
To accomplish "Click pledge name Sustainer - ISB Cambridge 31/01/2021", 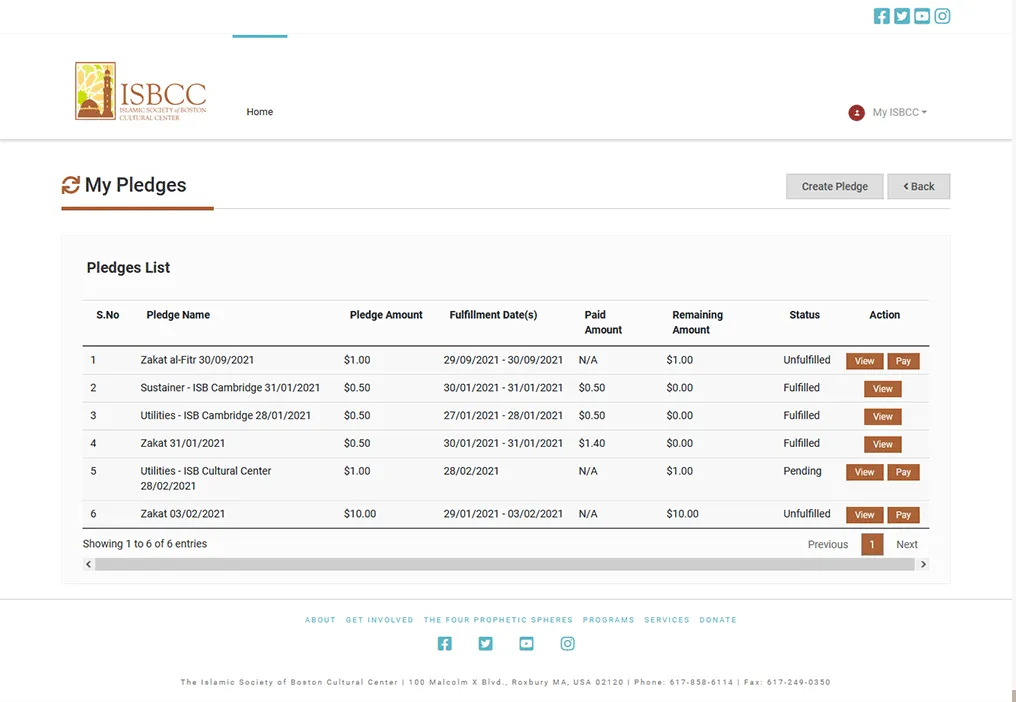I will click(x=230, y=388).
